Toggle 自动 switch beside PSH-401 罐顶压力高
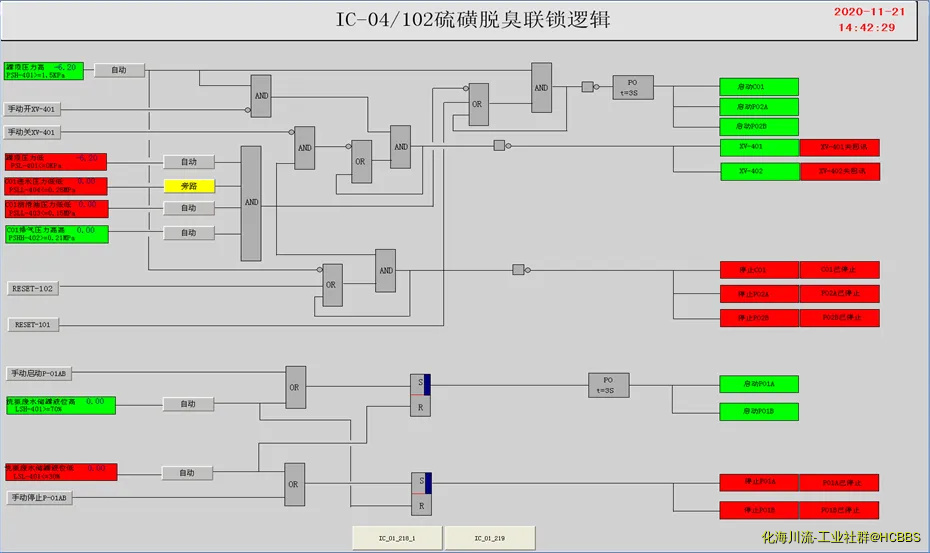The image size is (930, 553). pos(119,70)
